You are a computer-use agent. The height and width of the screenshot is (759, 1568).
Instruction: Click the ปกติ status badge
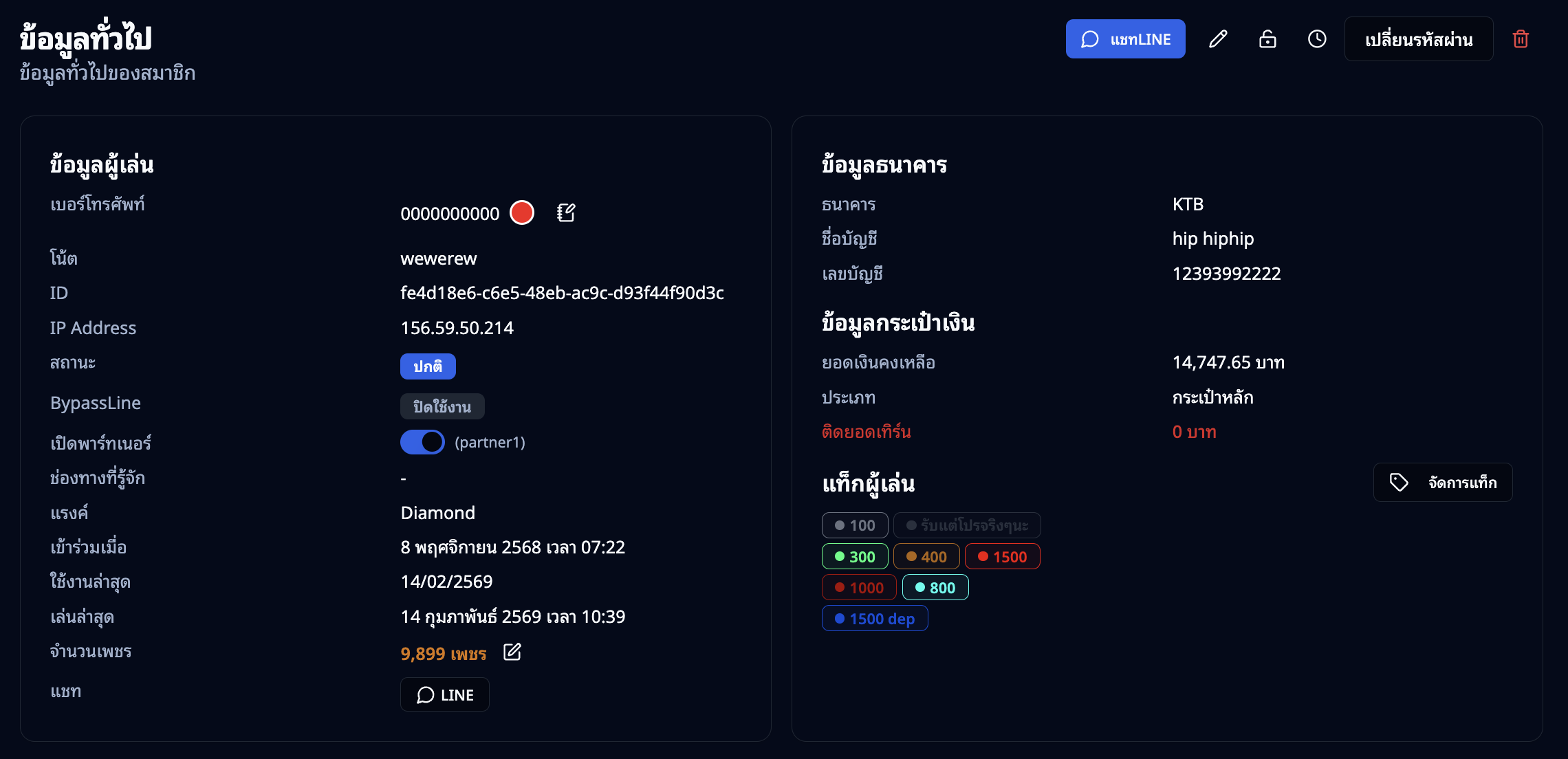[x=427, y=366]
